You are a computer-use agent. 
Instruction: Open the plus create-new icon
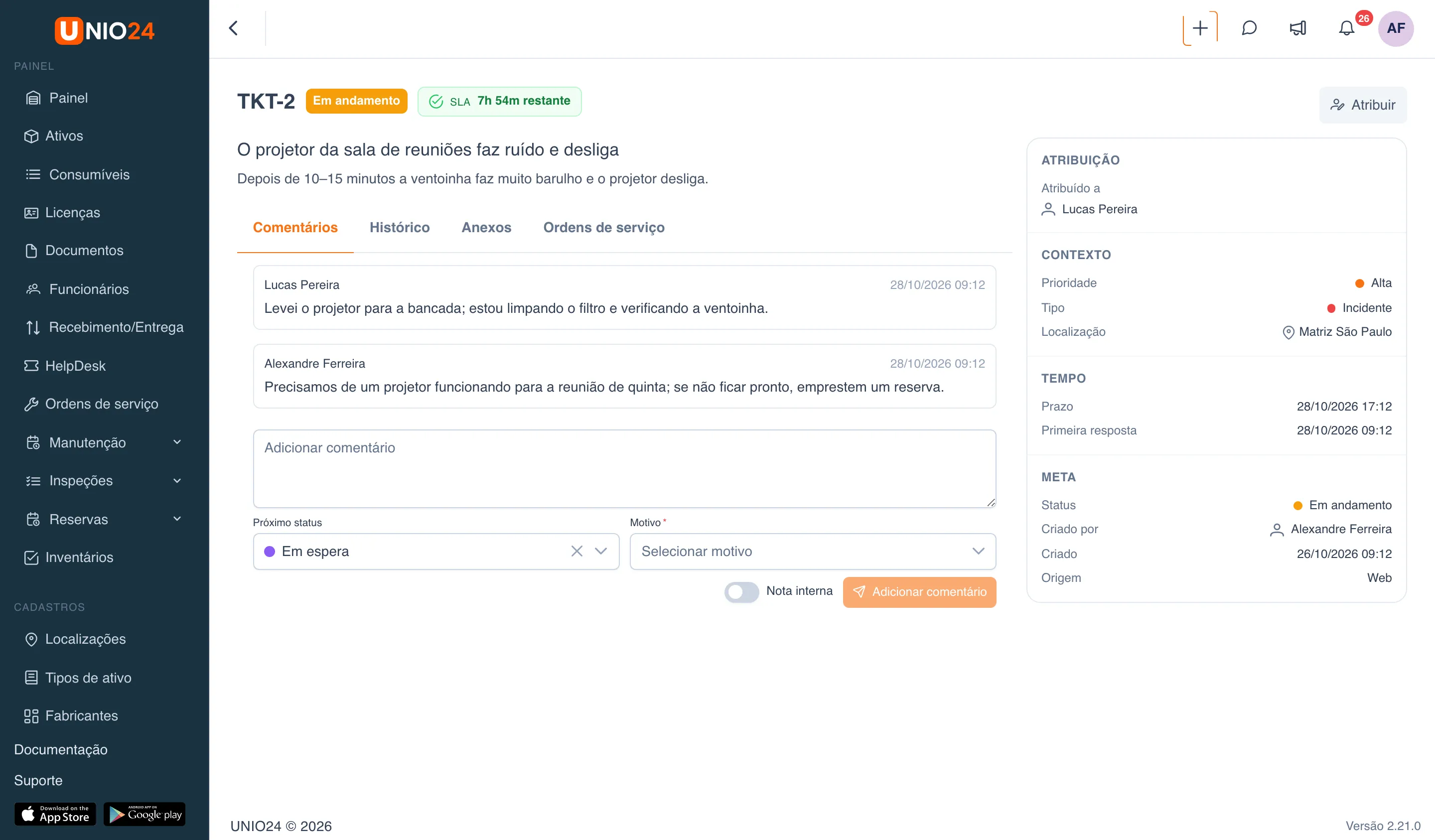(1200, 28)
